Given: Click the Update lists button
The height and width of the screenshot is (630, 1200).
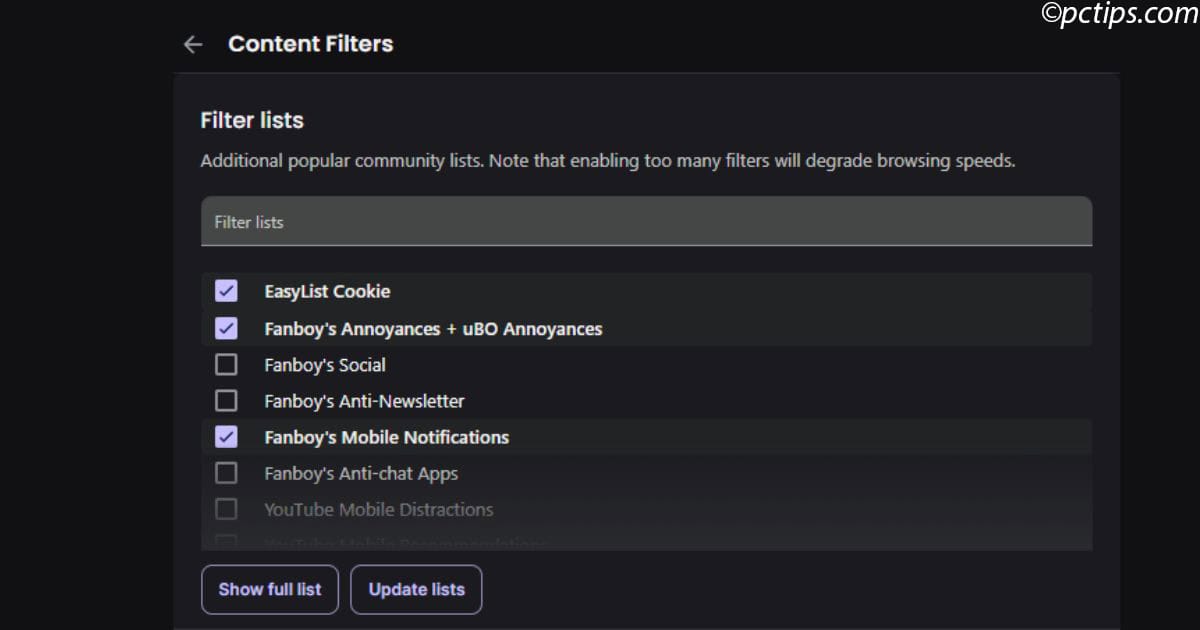Looking at the screenshot, I should pos(416,589).
